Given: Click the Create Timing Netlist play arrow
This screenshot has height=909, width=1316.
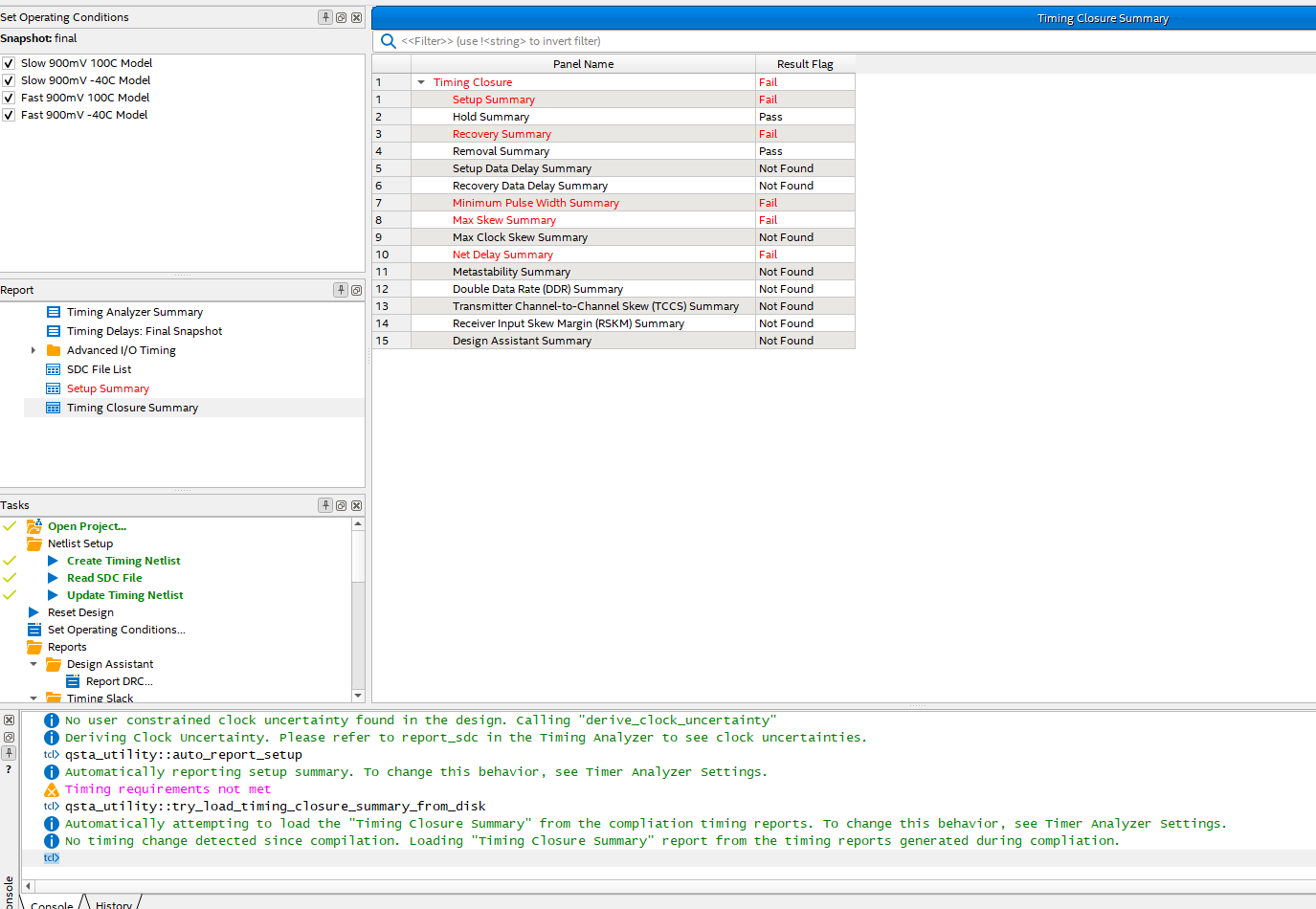Looking at the screenshot, I should point(53,561).
